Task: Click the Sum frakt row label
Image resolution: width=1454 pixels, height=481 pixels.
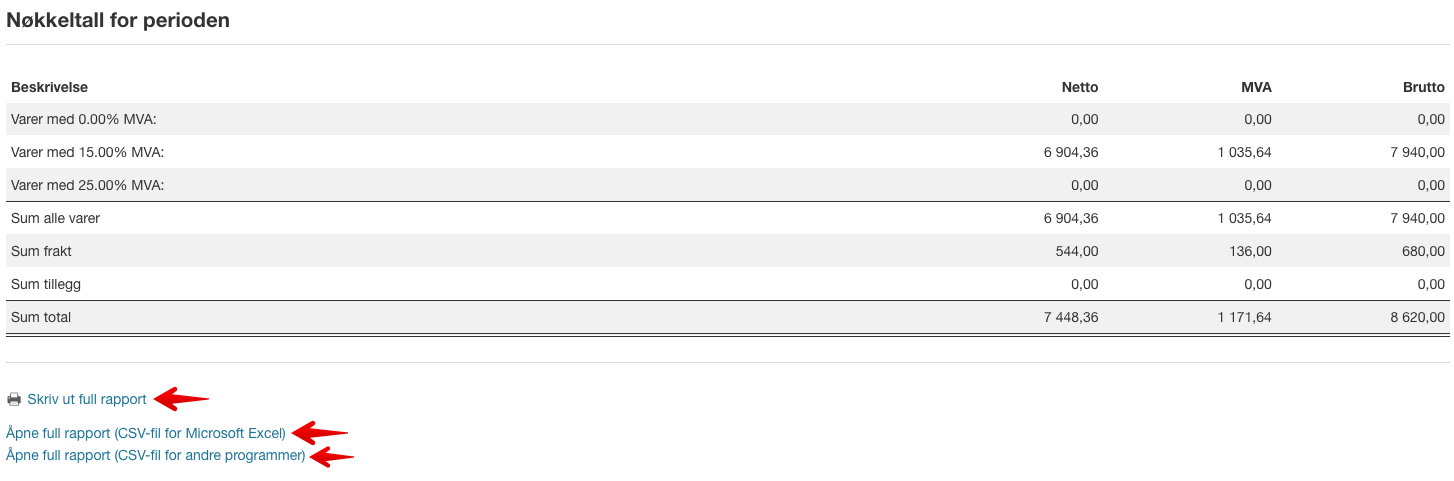Action: click(x=41, y=251)
